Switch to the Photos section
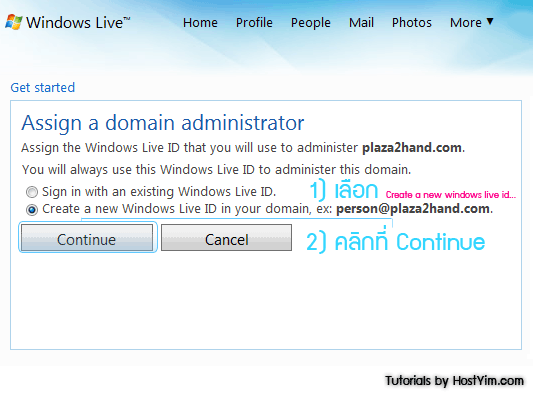 (x=412, y=23)
